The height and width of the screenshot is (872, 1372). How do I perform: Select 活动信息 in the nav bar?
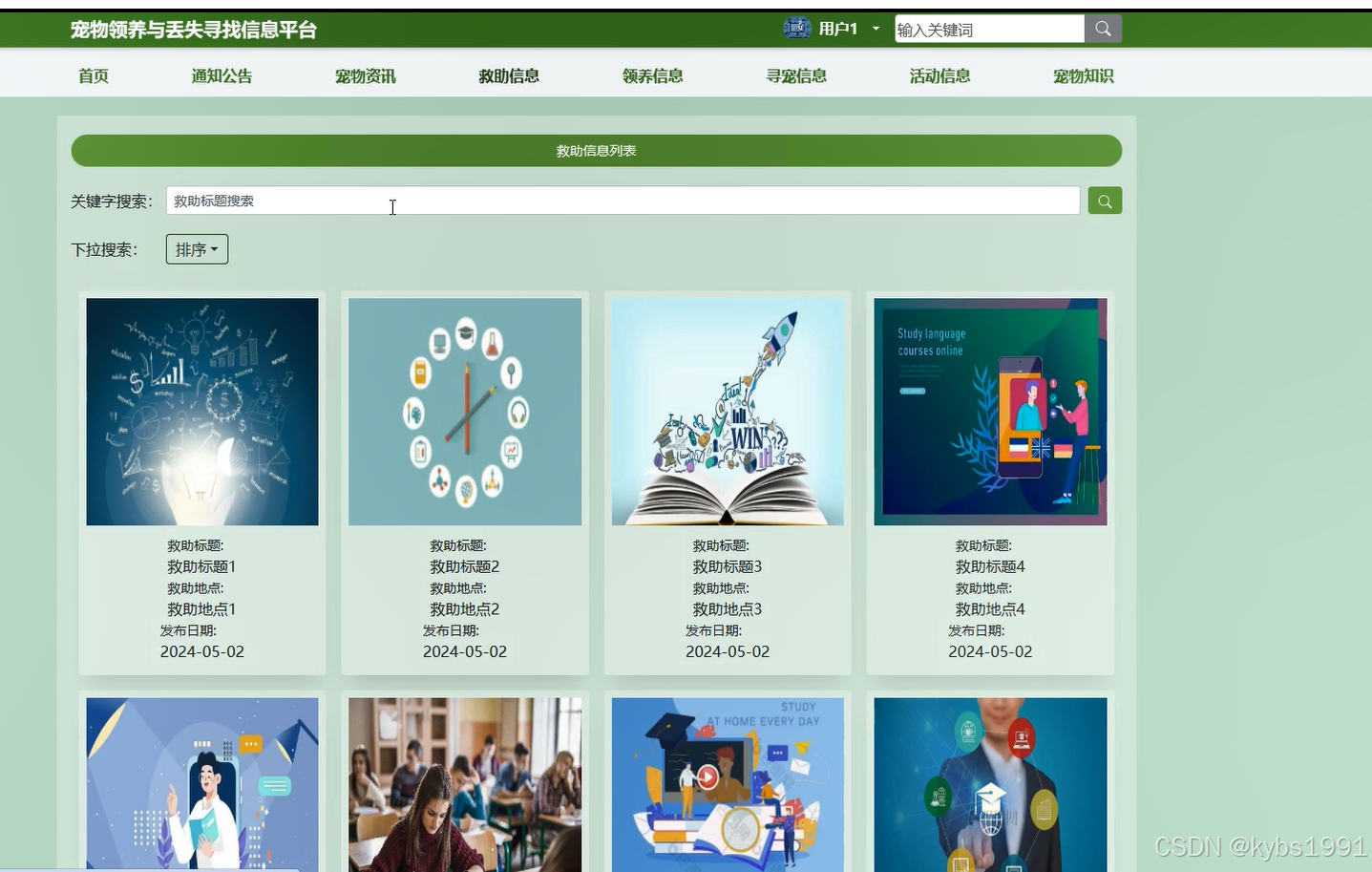[940, 75]
